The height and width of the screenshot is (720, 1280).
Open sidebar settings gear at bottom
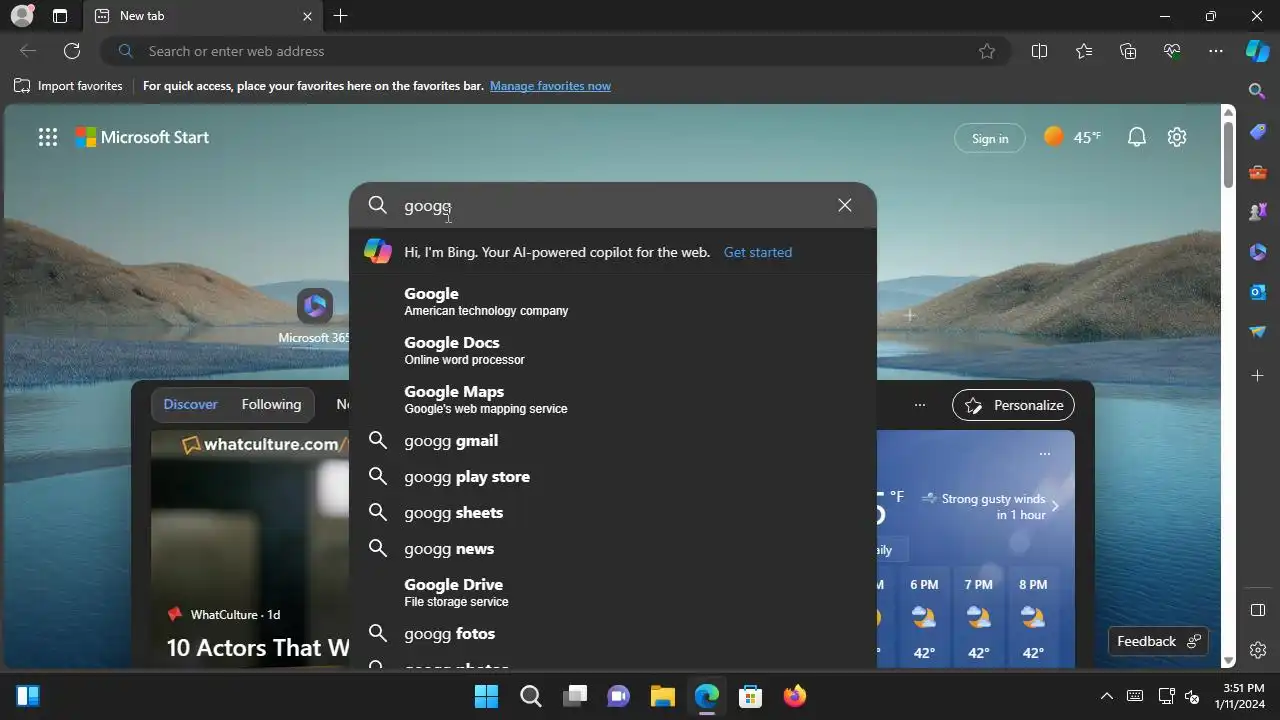pyautogui.click(x=1258, y=650)
